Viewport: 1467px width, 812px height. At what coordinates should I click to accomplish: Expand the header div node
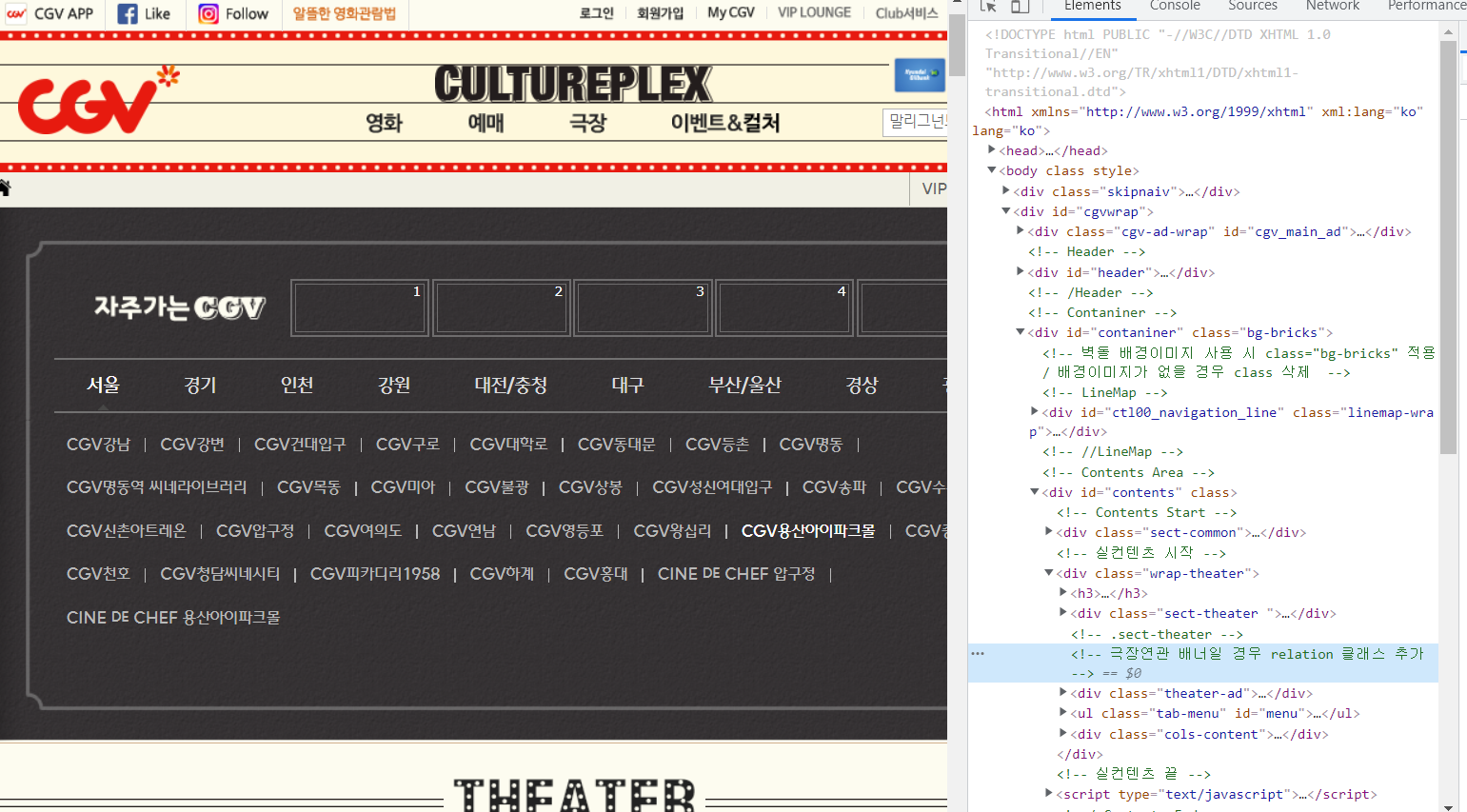(x=1020, y=271)
